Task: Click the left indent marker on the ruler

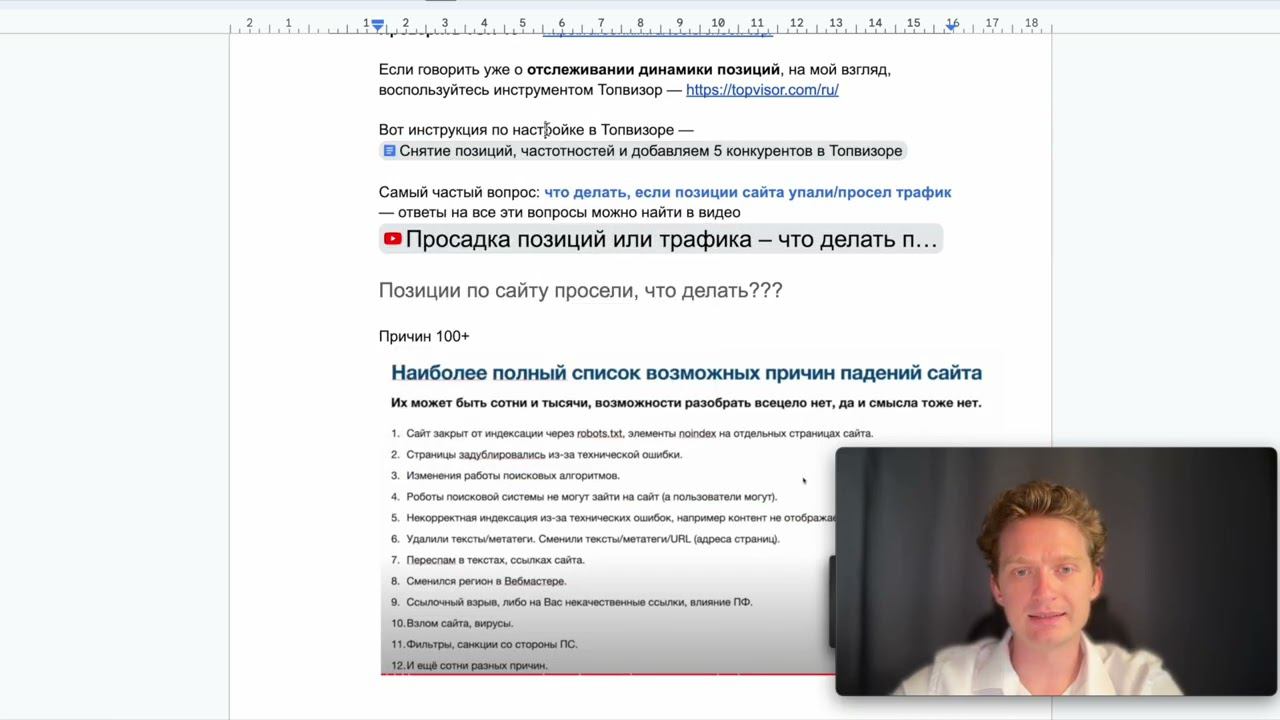Action: [x=378, y=25]
